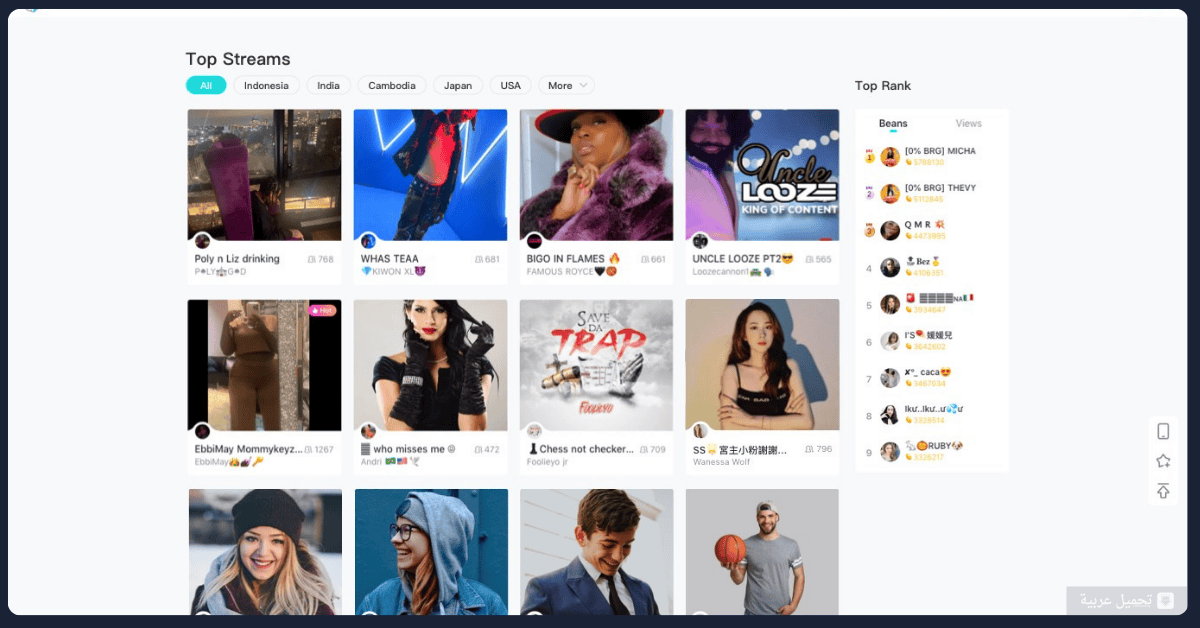This screenshot has width=1200, height=628.
Task: Switch to the Beans rank tab
Action: pyautogui.click(x=893, y=124)
